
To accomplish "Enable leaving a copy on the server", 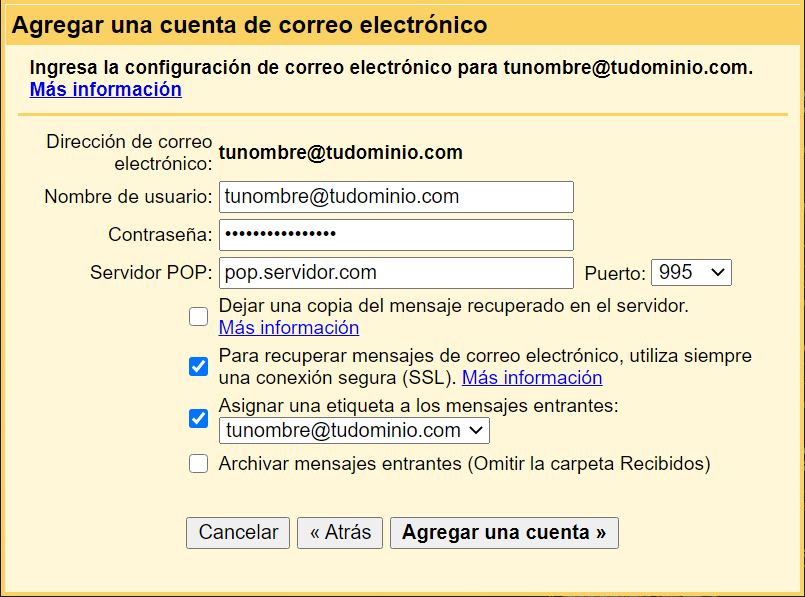I will tap(198, 317).
